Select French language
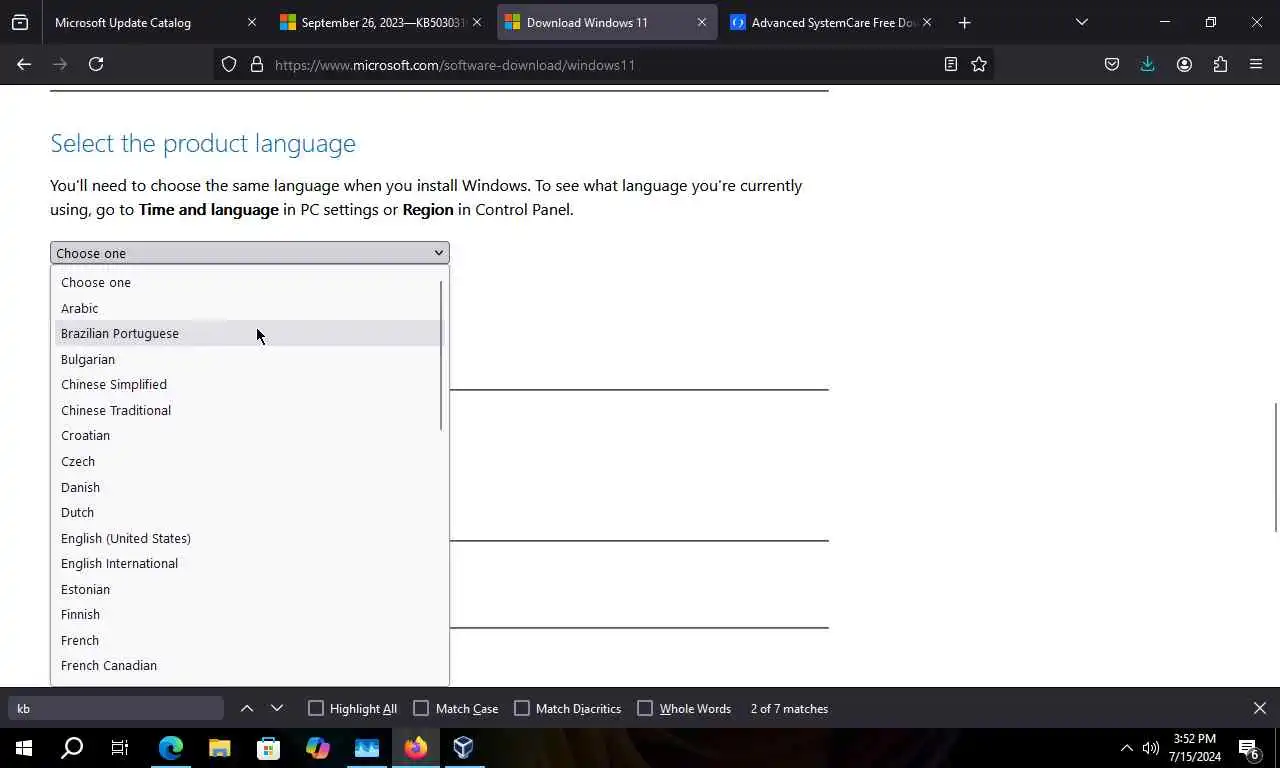The width and height of the screenshot is (1280, 768). tap(247, 640)
